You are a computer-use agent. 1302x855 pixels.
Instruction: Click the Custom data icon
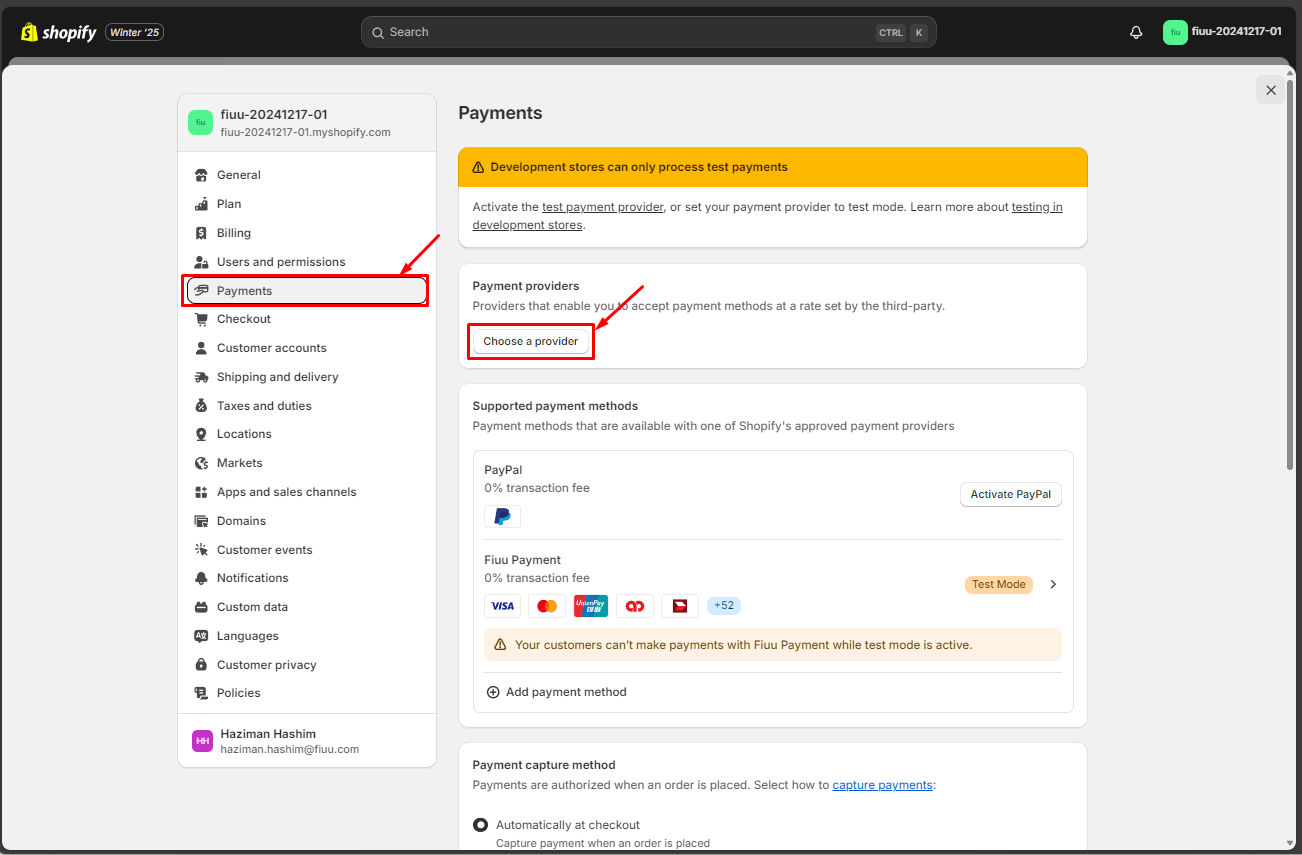click(x=200, y=607)
